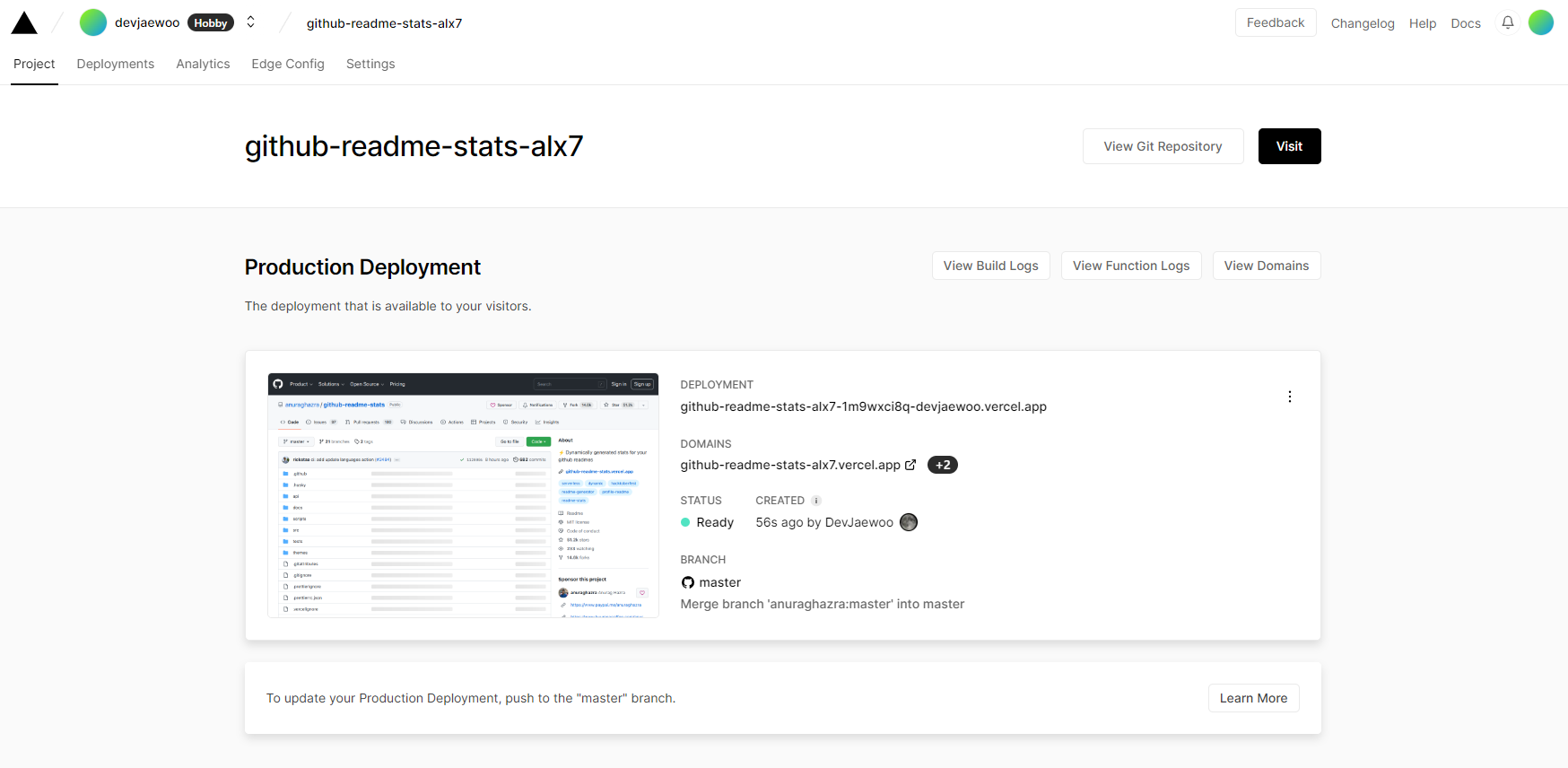Click View Build Logs button
Viewport: 1568px width, 768px height.
pyautogui.click(x=990, y=266)
